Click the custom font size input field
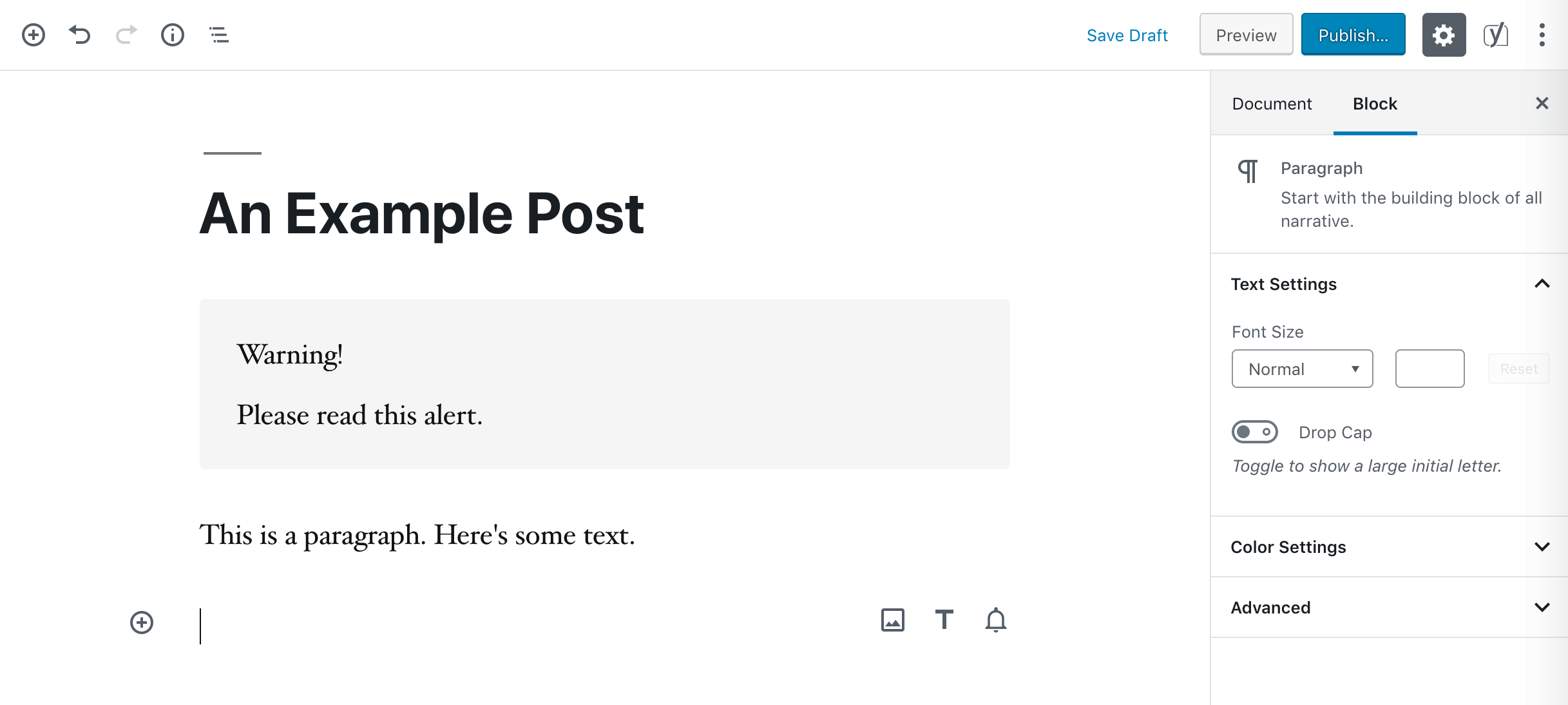The width and height of the screenshot is (1568, 705). click(1429, 369)
